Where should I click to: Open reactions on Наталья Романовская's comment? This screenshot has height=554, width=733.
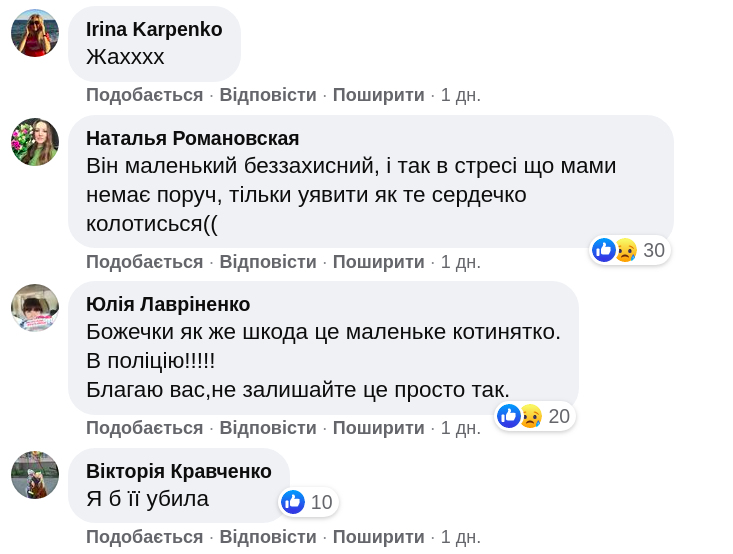point(629,250)
